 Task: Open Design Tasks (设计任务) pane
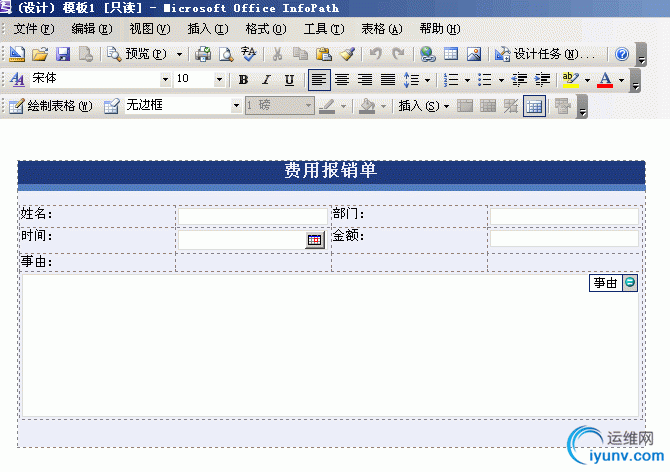coord(545,54)
